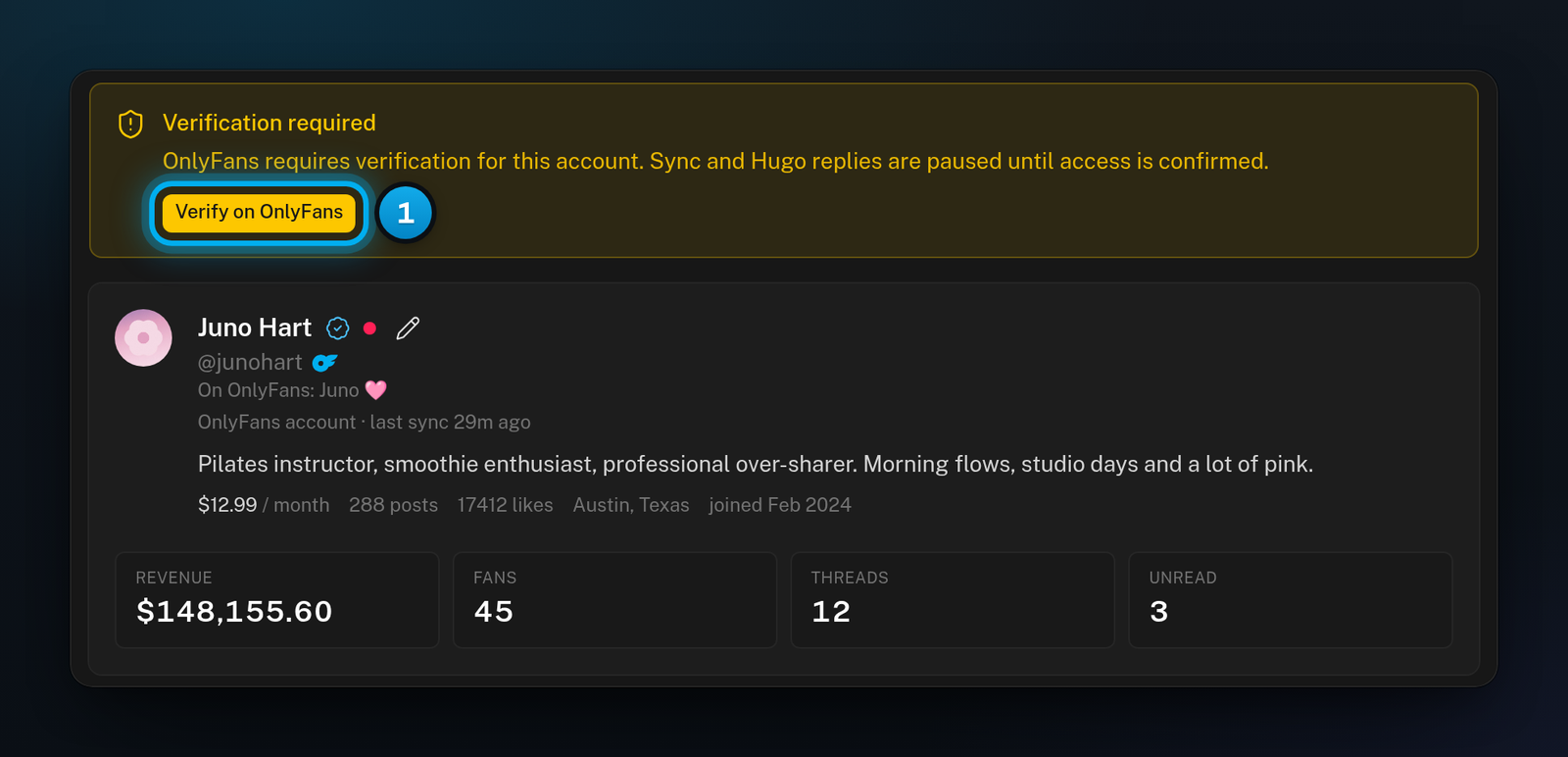Open the UNREAD 3 card
Image resolution: width=1568 pixels, height=757 pixels.
1291,600
